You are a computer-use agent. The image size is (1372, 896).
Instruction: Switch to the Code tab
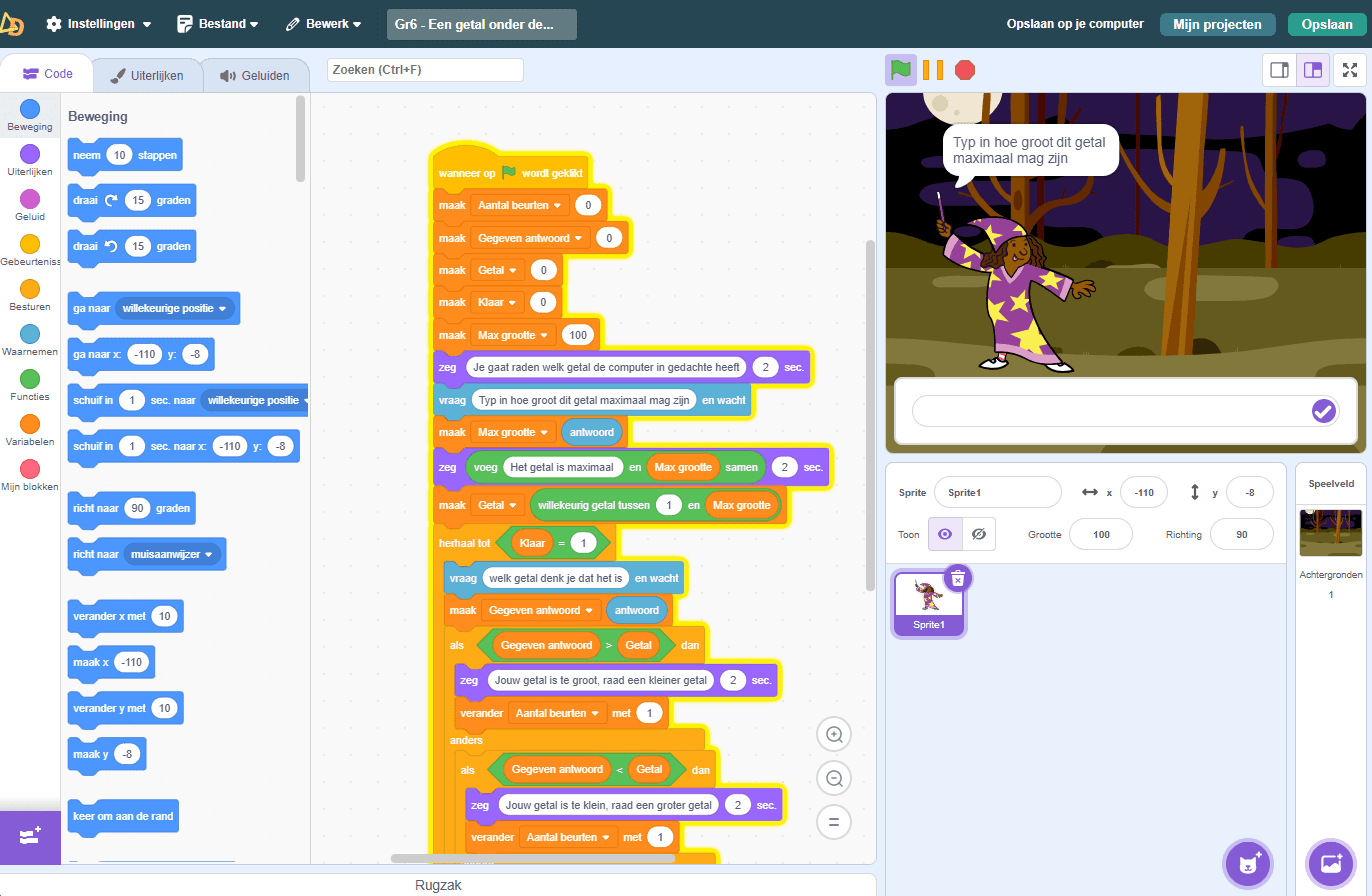tap(47, 74)
